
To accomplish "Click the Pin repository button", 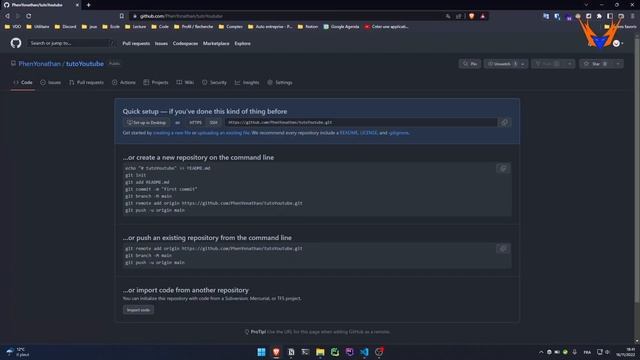I will coord(470,64).
